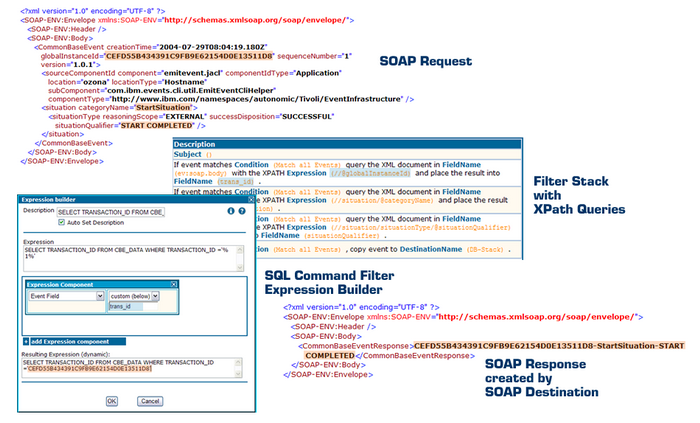Click the Description header in Filter Stack

click(x=347, y=144)
